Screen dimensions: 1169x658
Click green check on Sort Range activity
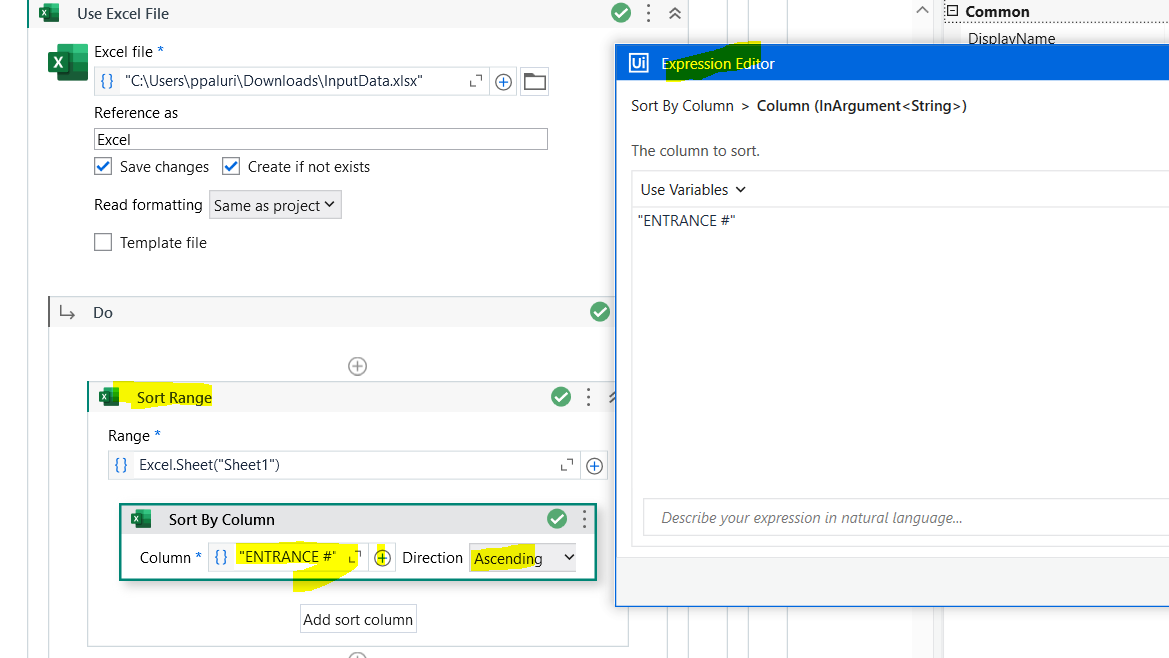coord(561,397)
